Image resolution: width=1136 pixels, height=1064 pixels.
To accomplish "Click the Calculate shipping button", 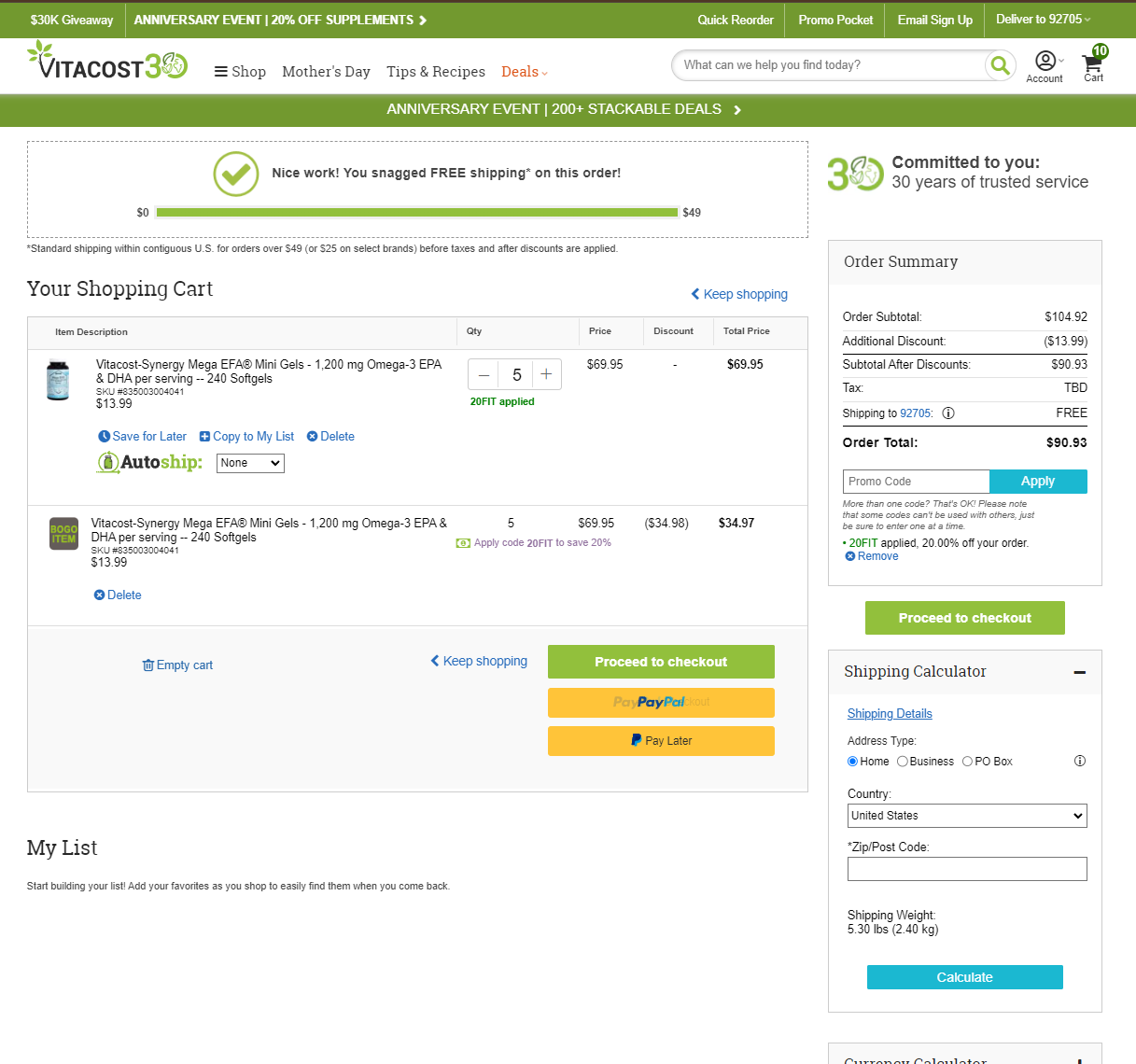I will [x=965, y=977].
